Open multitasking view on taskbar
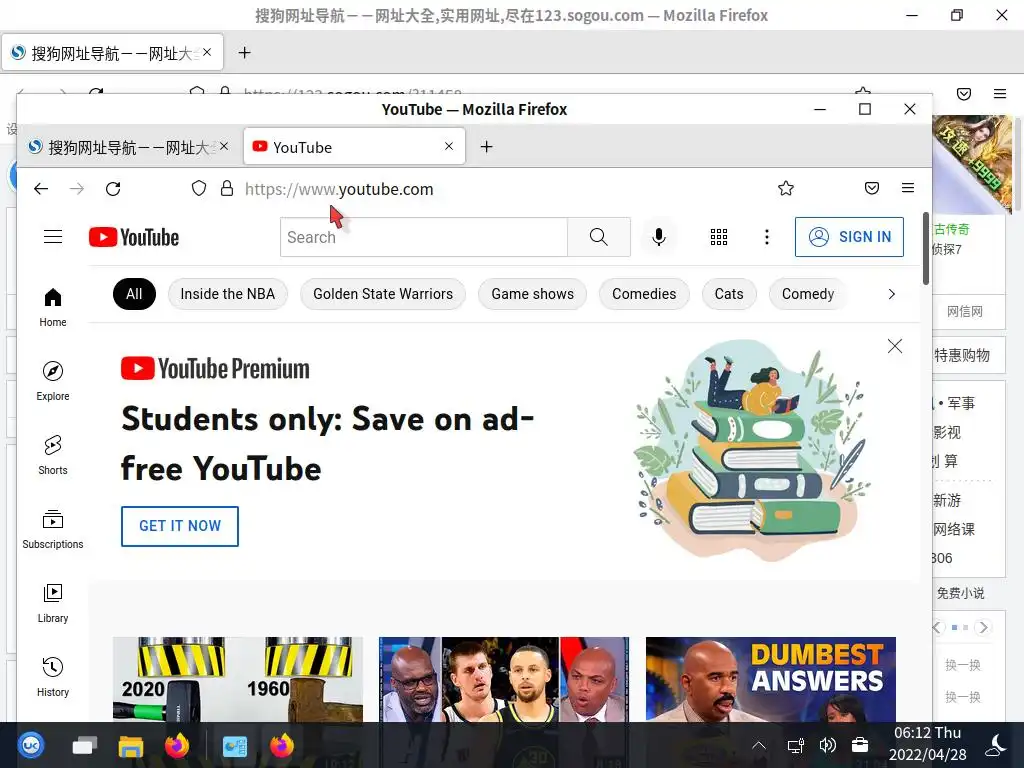Viewport: 1024px width, 768px height. coord(84,745)
